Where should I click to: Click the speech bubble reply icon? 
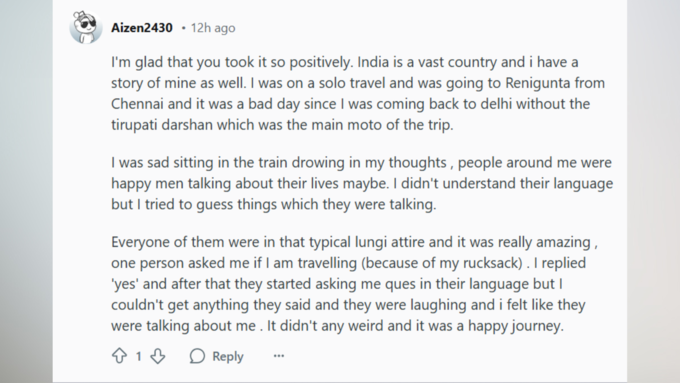click(x=197, y=356)
